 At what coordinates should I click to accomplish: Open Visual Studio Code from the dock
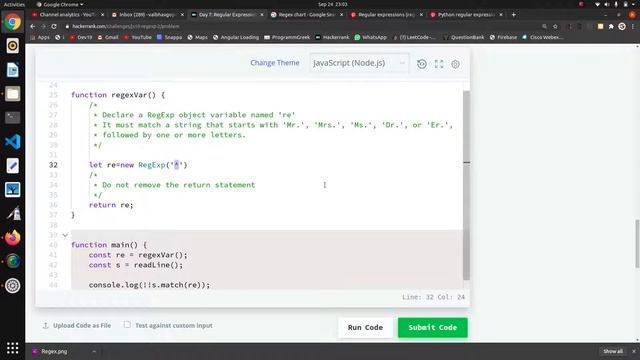coord(13,142)
